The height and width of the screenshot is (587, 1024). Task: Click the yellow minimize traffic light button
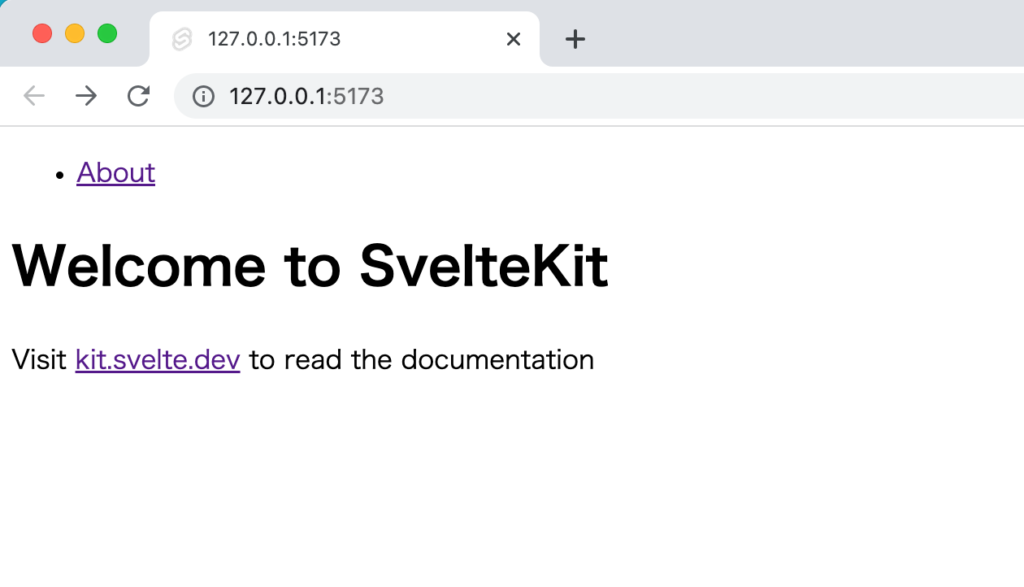click(x=73, y=33)
